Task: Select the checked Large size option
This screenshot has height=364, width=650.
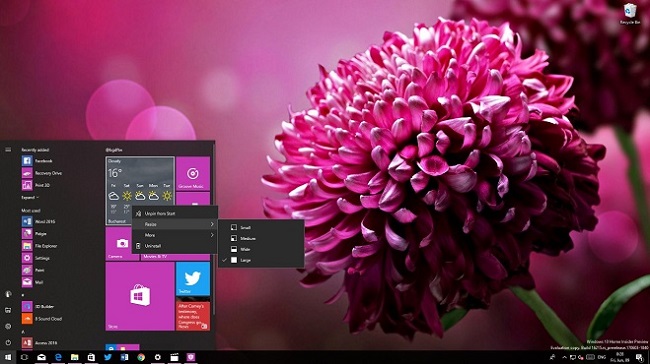Action: click(x=261, y=260)
